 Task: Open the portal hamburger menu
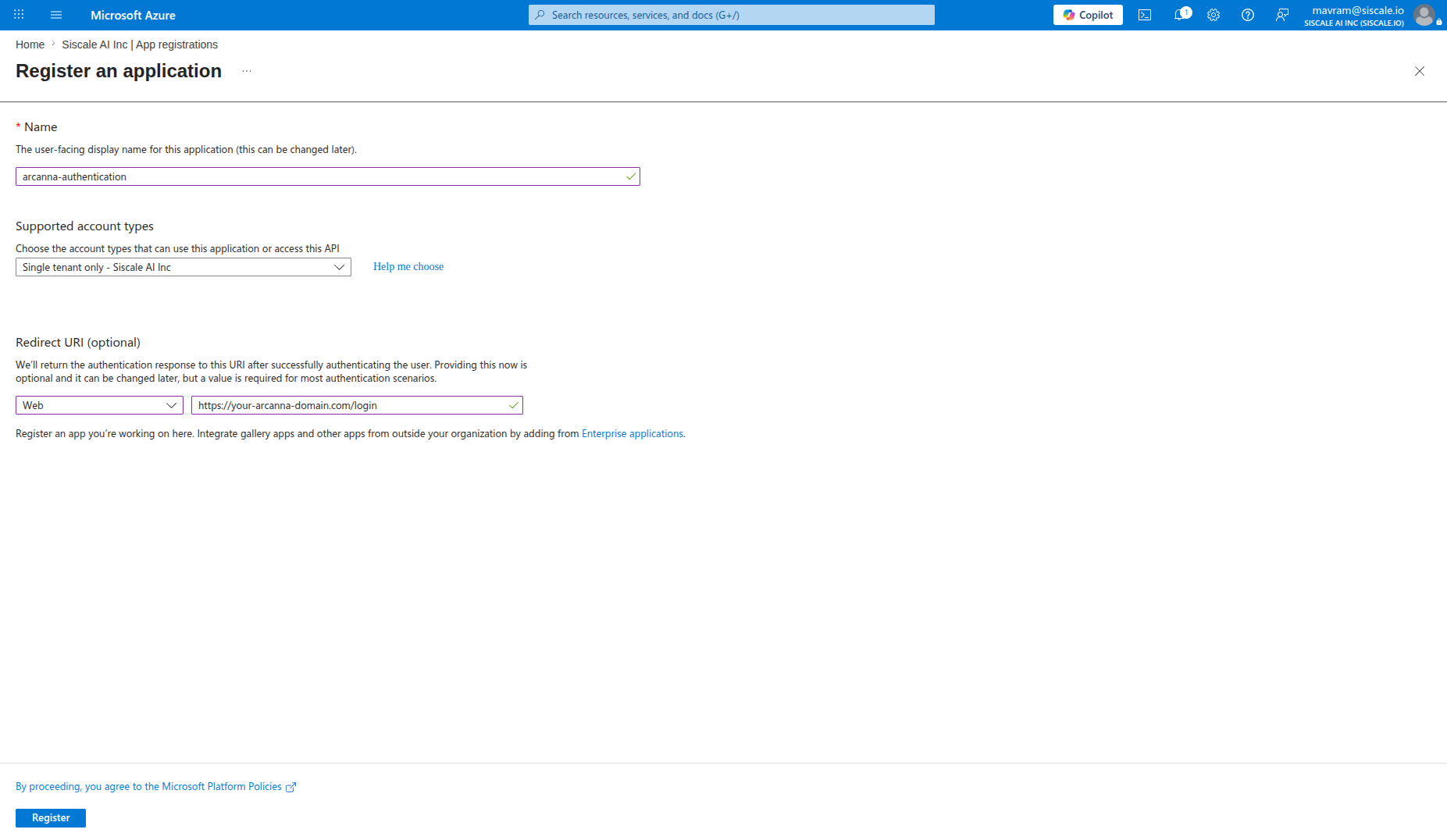tap(56, 15)
